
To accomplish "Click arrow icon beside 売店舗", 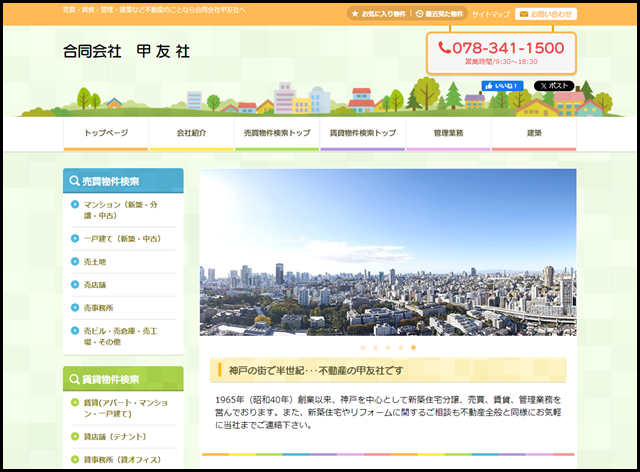I will click(75, 284).
